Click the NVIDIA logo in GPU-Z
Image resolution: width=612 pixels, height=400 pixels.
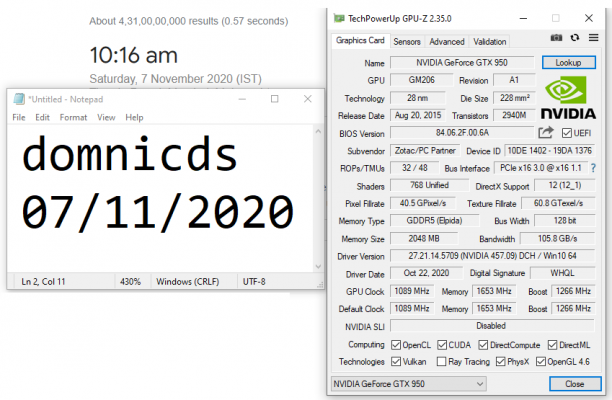pyautogui.click(x=568, y=97)
